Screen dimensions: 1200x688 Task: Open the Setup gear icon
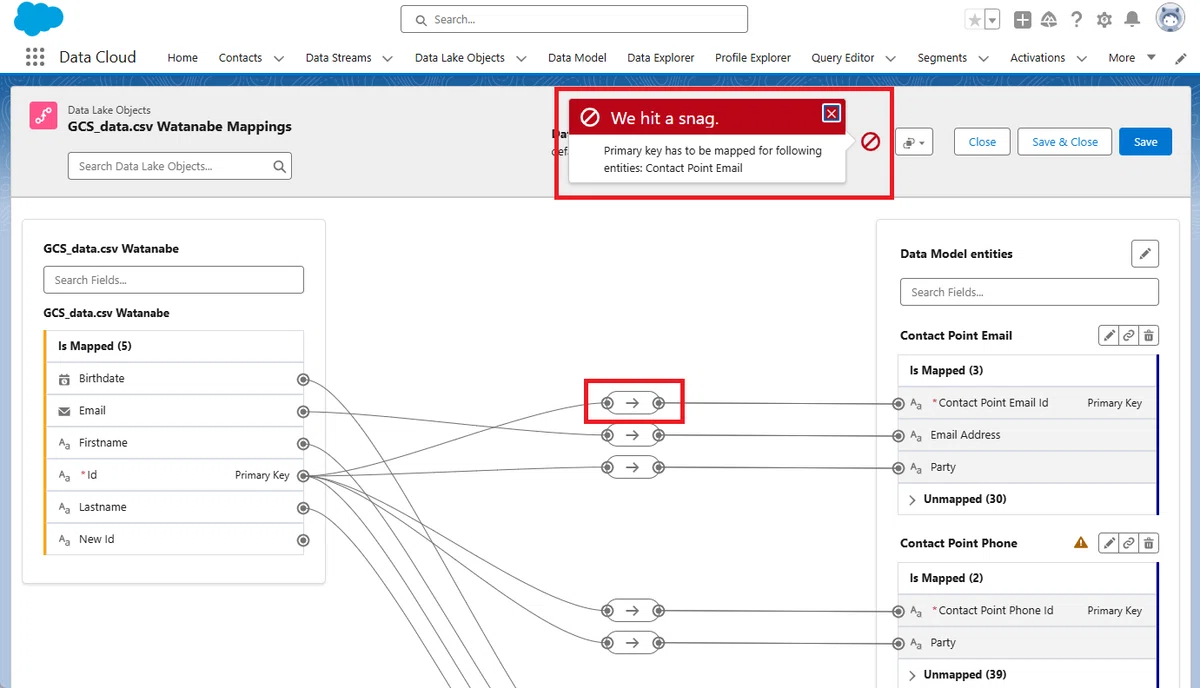tap(1104, 20)
